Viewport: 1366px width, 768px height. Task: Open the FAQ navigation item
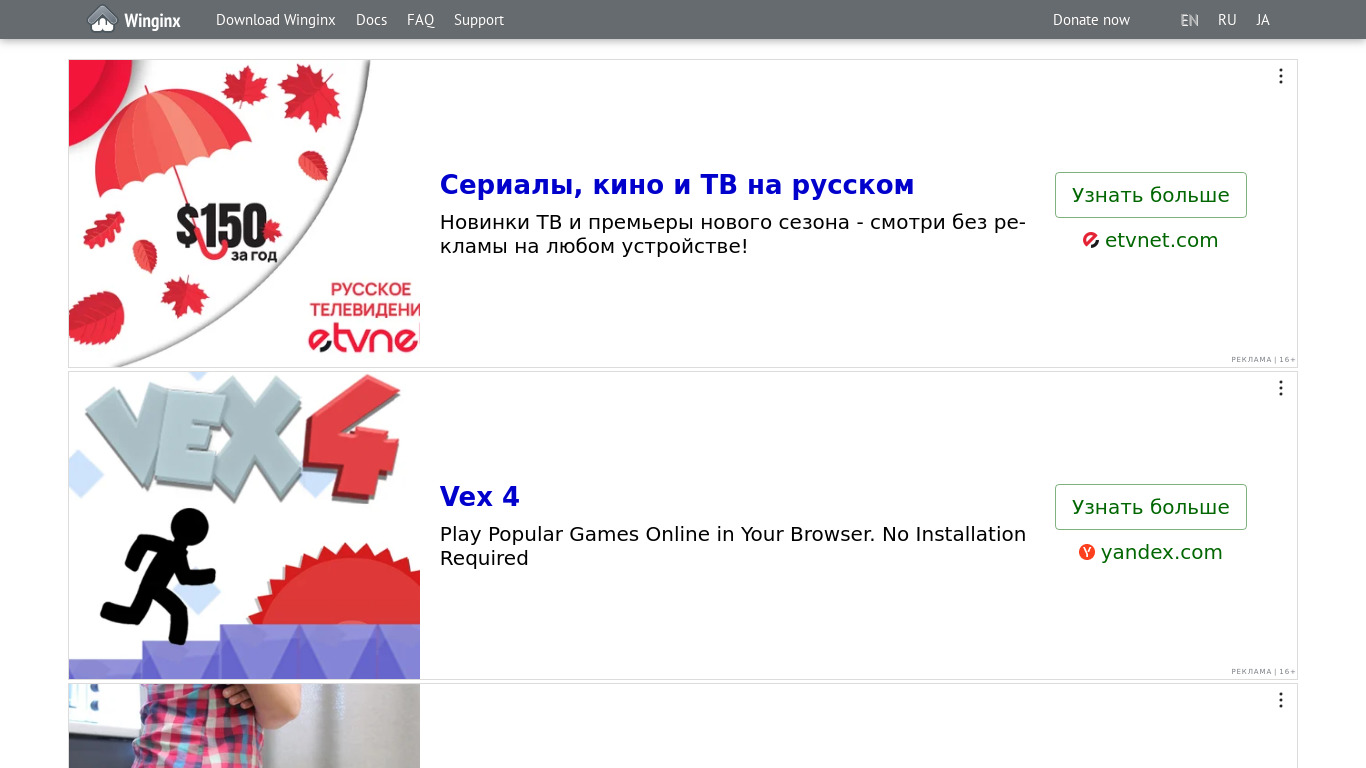coord(421,20)
